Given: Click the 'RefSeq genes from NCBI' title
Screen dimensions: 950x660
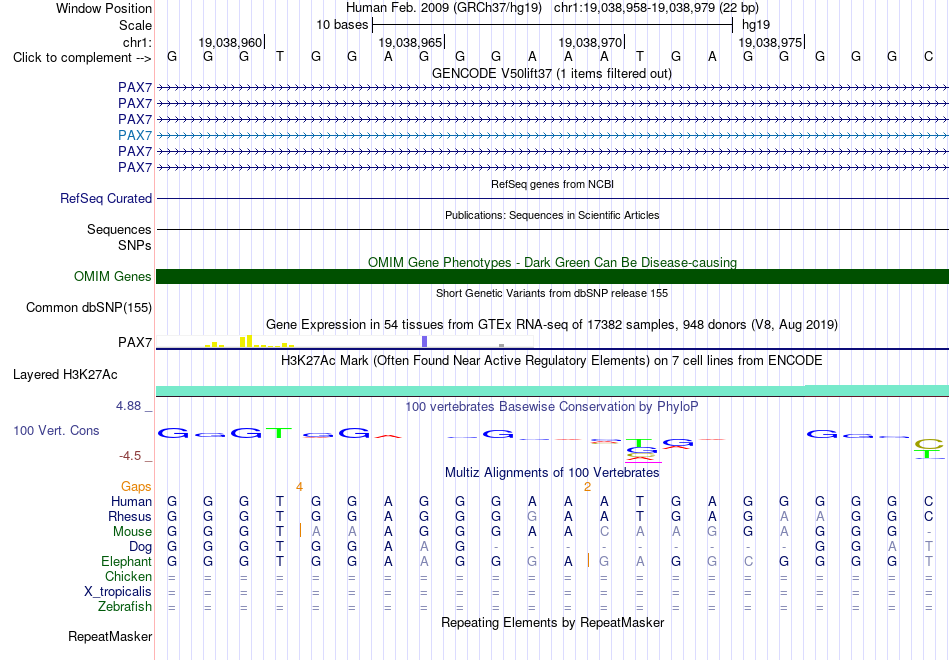Looking at the screenshot, I should point(553,184).
